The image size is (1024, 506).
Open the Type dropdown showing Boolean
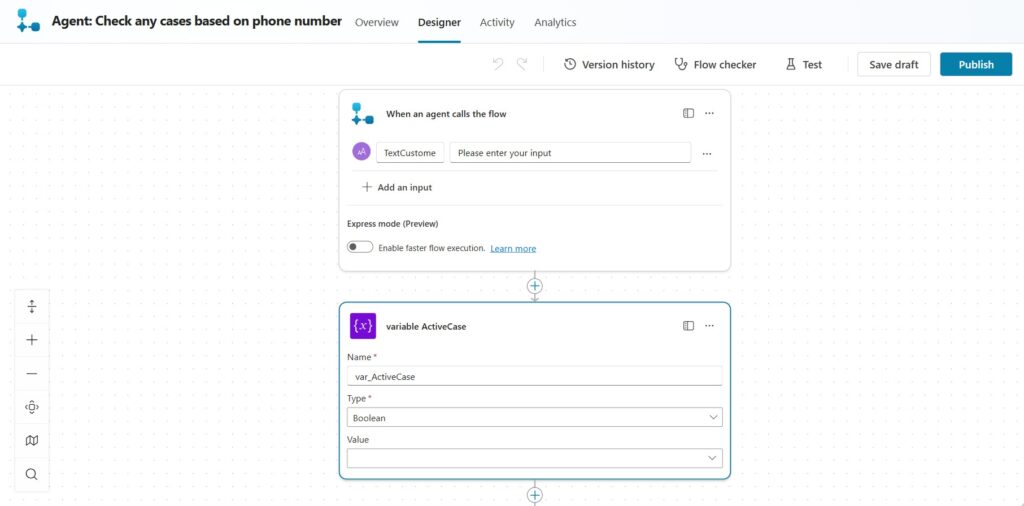point(534,418)
